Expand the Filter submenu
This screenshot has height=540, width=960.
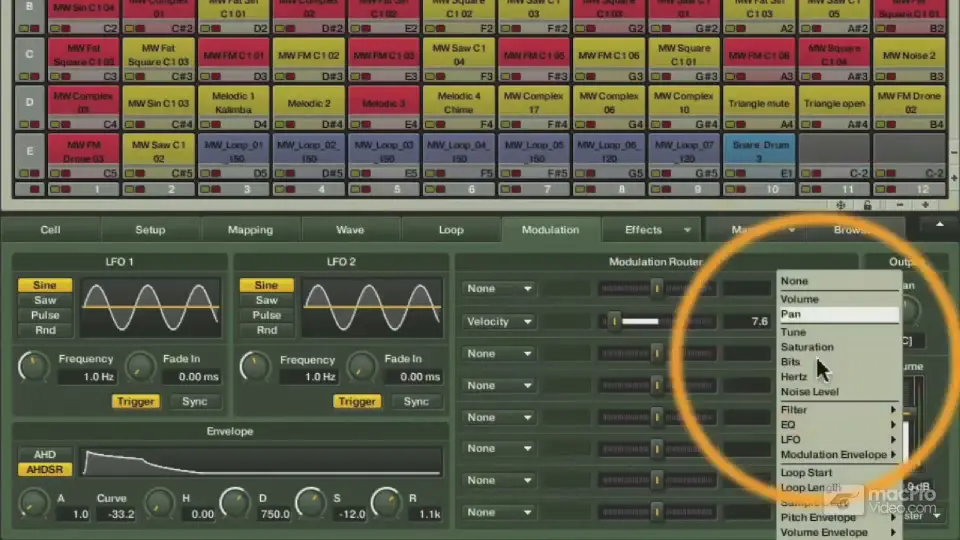pos(838,410)
